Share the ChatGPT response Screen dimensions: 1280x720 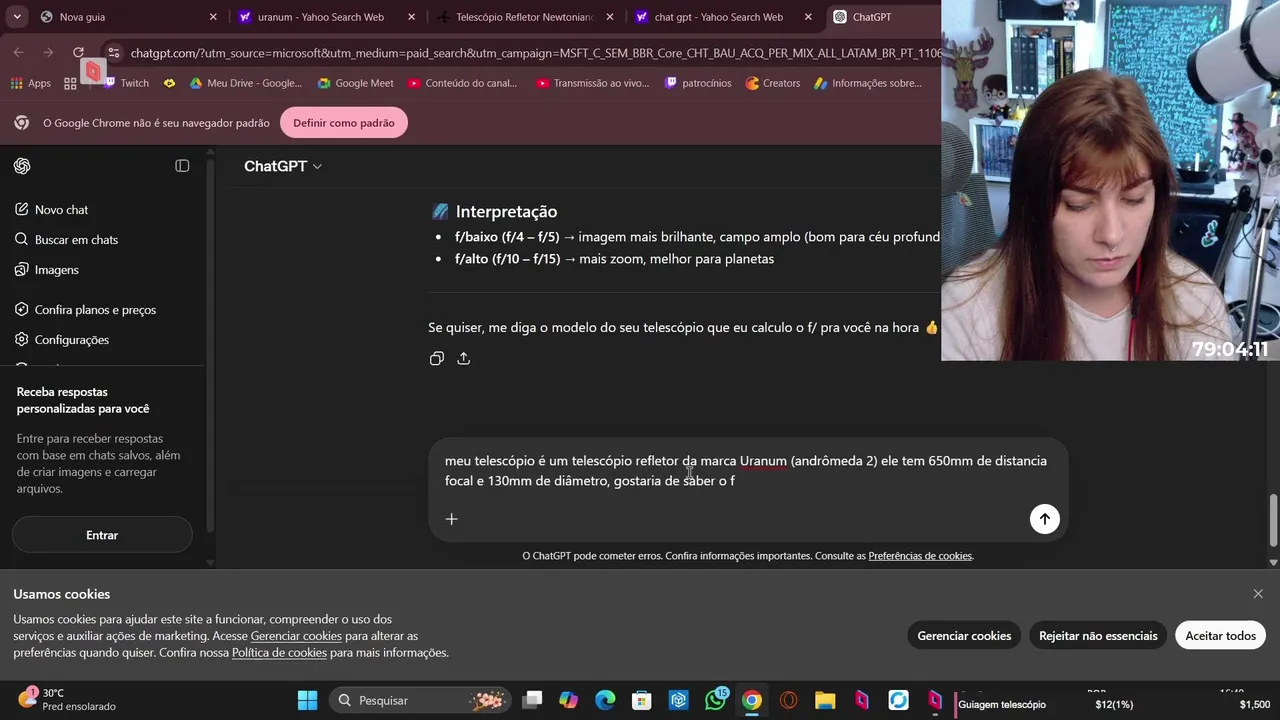[464, 358]
